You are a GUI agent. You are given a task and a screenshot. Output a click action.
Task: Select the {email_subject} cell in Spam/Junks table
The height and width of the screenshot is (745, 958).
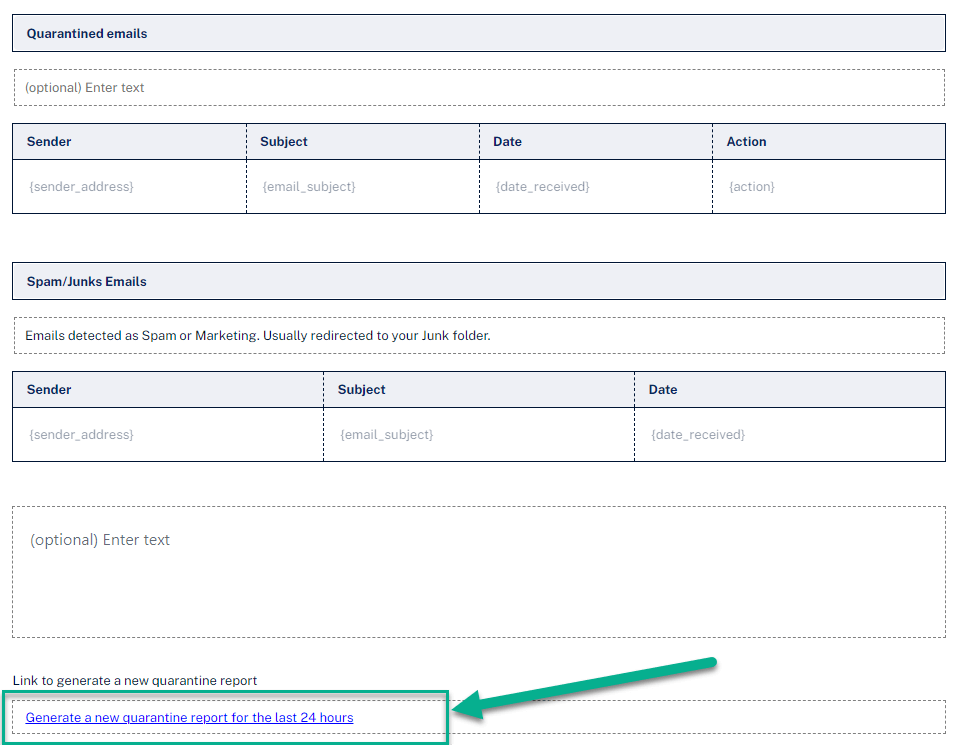click(x=479, y=435)
